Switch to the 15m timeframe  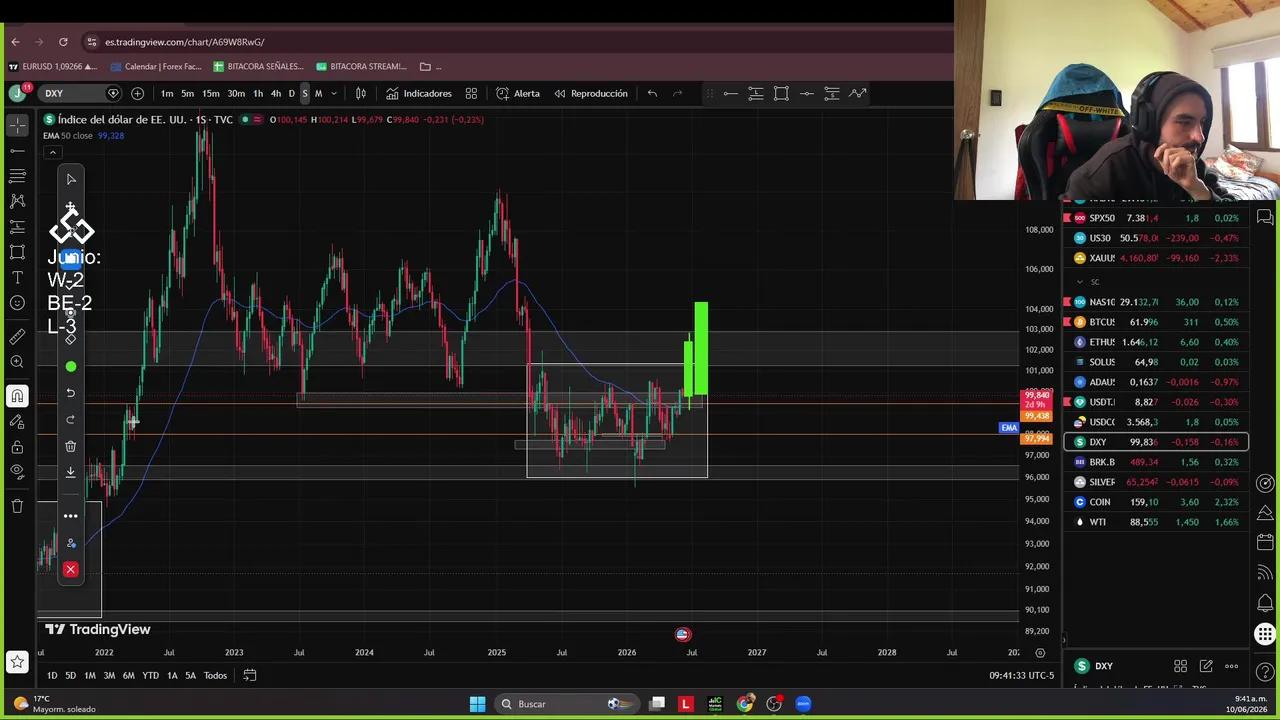click(211, 93)
